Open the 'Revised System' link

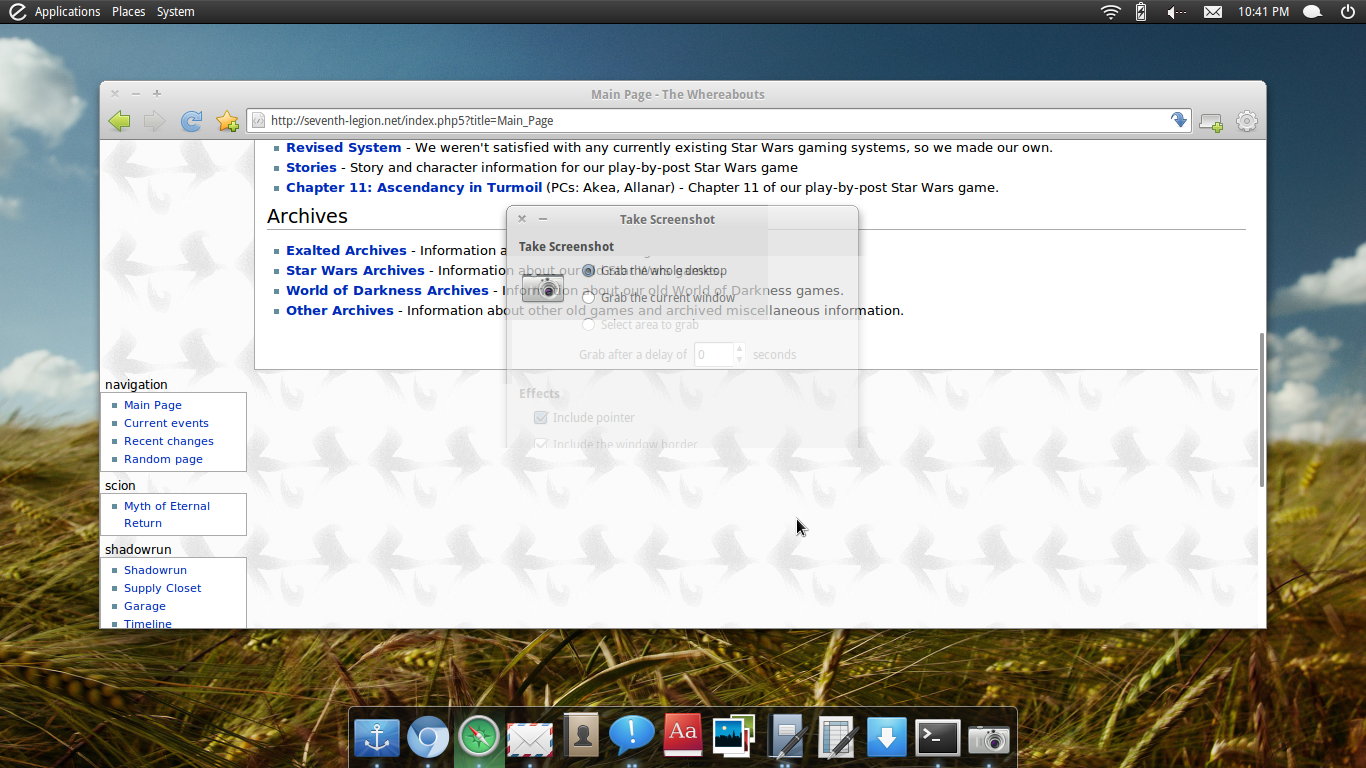pyautogui.click(x=343, y=148)
